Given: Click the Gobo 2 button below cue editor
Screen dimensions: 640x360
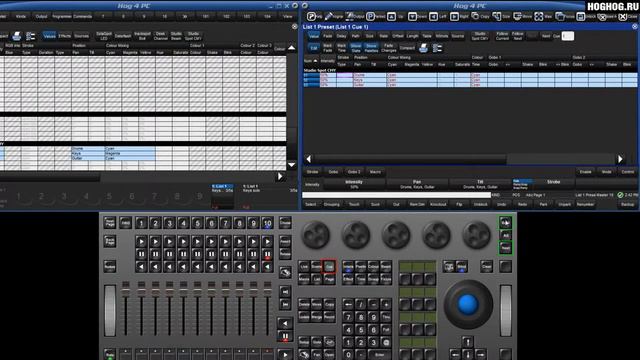Looking at the screenshot, I should (354, 172).
